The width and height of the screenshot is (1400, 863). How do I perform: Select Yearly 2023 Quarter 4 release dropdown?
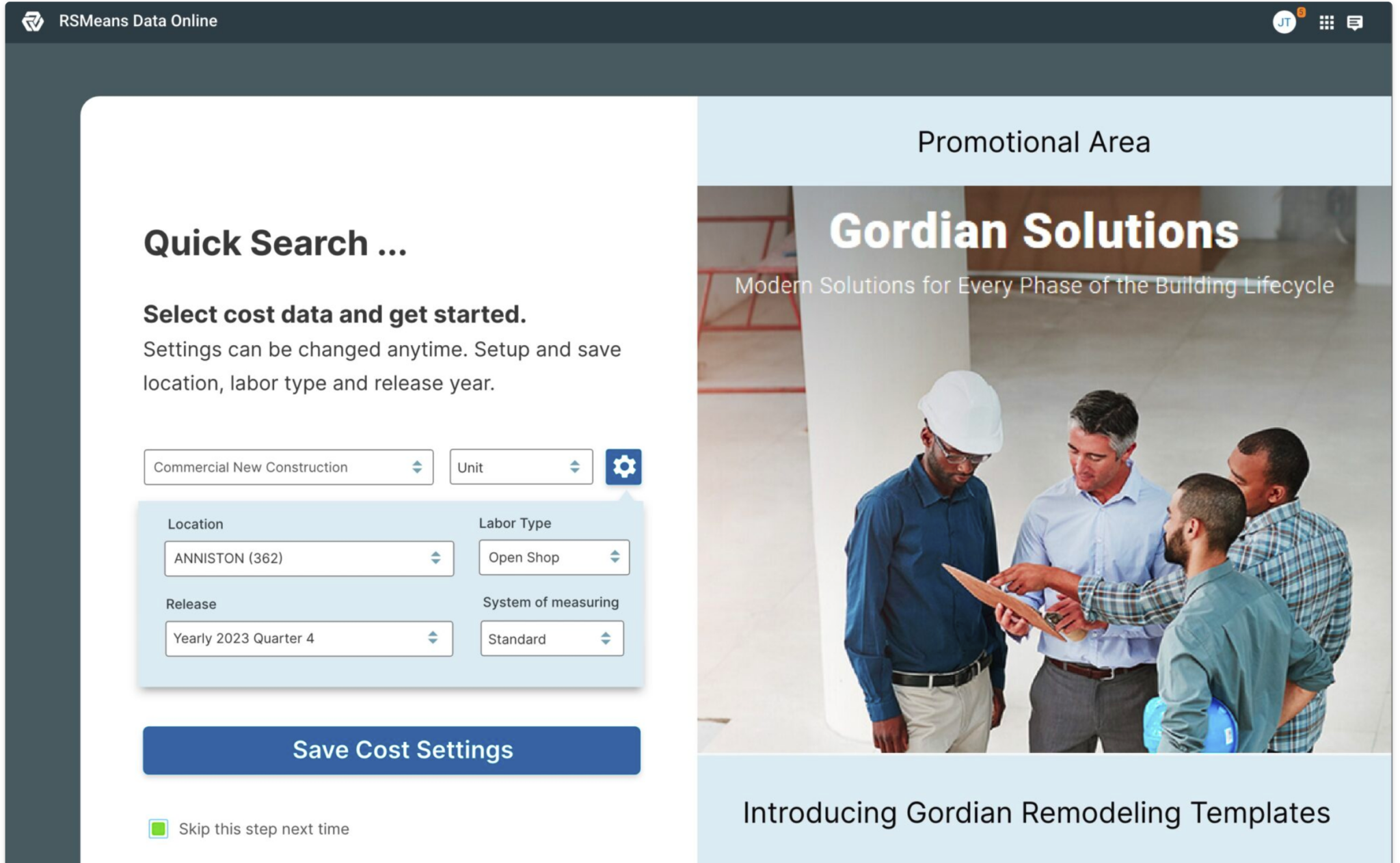[308, 638]
